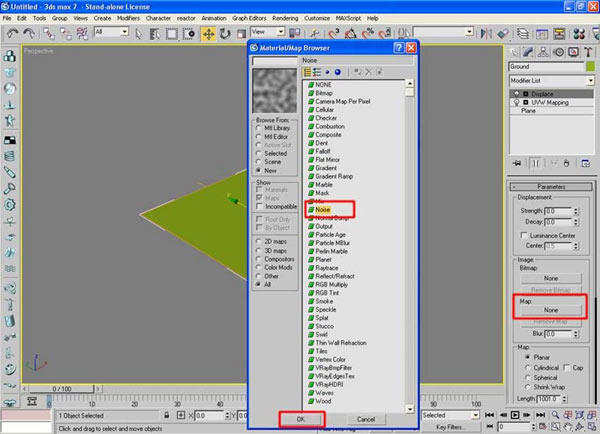Select the Mtl Library radio button

[x=260, y=127]
